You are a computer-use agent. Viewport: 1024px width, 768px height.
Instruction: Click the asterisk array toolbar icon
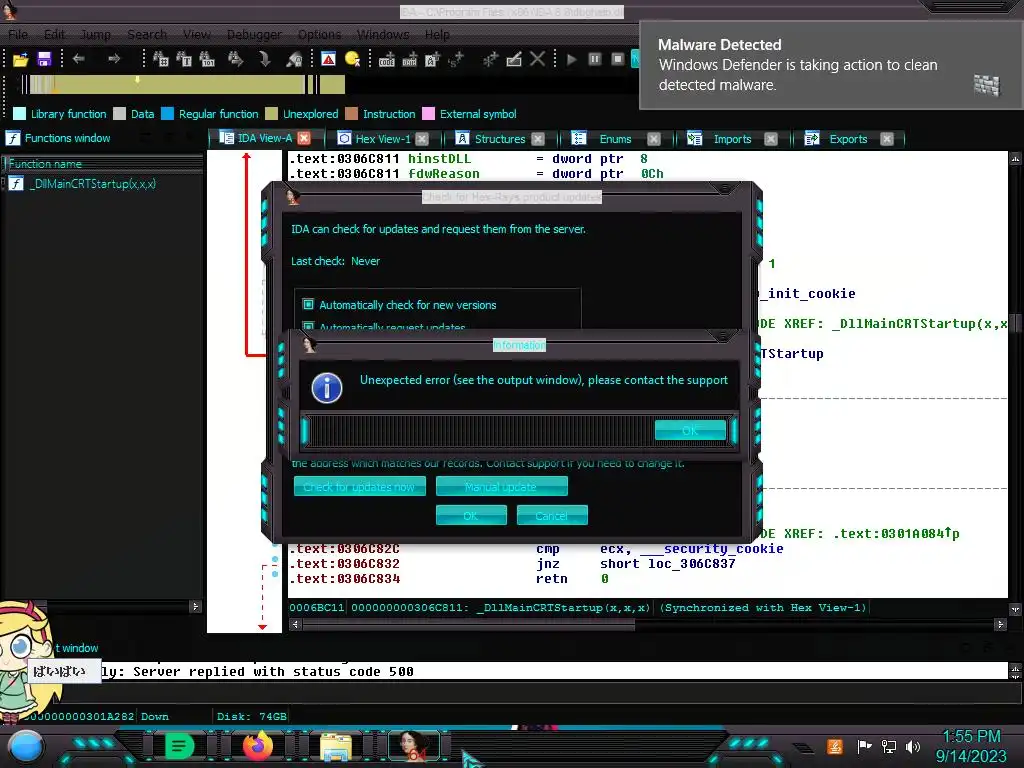(x=490, y=59)
